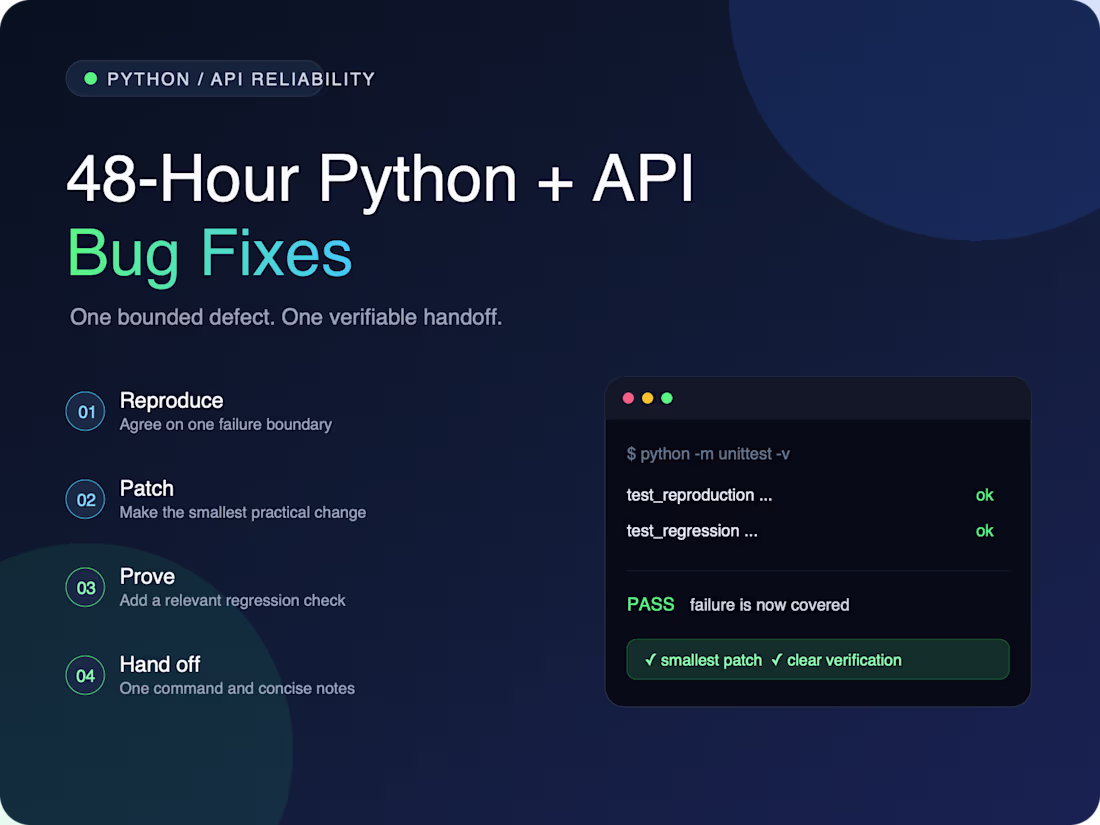Image resolution: width=1100 pixels, height=825 pixels.
Task: Click the 'test_regression ...' line
Action: pyautogui.click(x=692, y=531)
